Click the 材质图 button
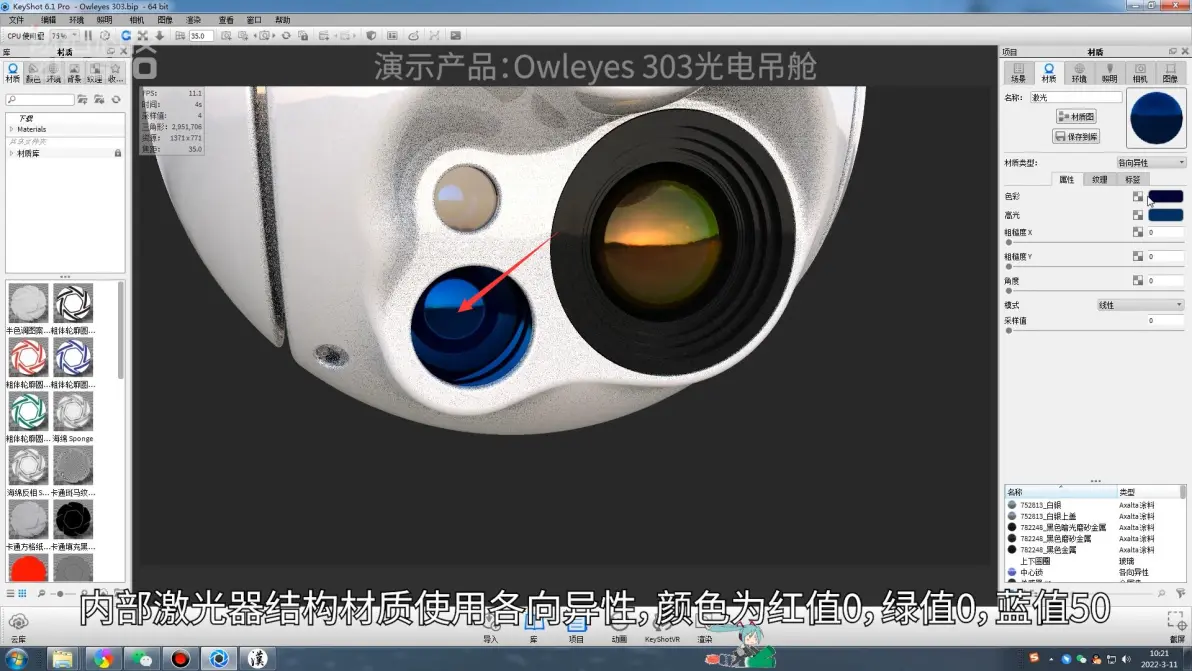The width and height of the screenshot is (1192, 671). click(x=1076, y=116)
